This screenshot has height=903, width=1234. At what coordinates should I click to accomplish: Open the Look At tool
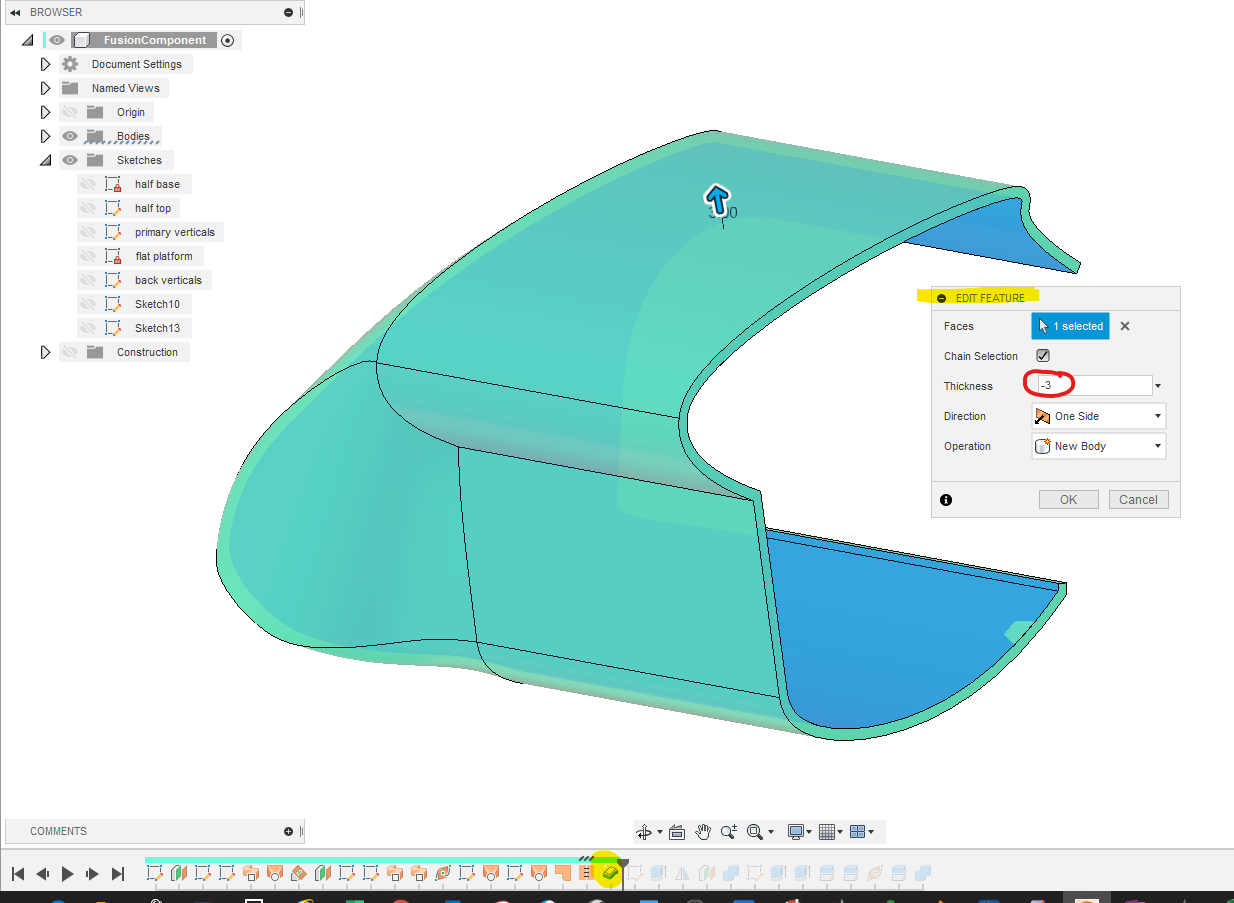[x=677, y=831]
